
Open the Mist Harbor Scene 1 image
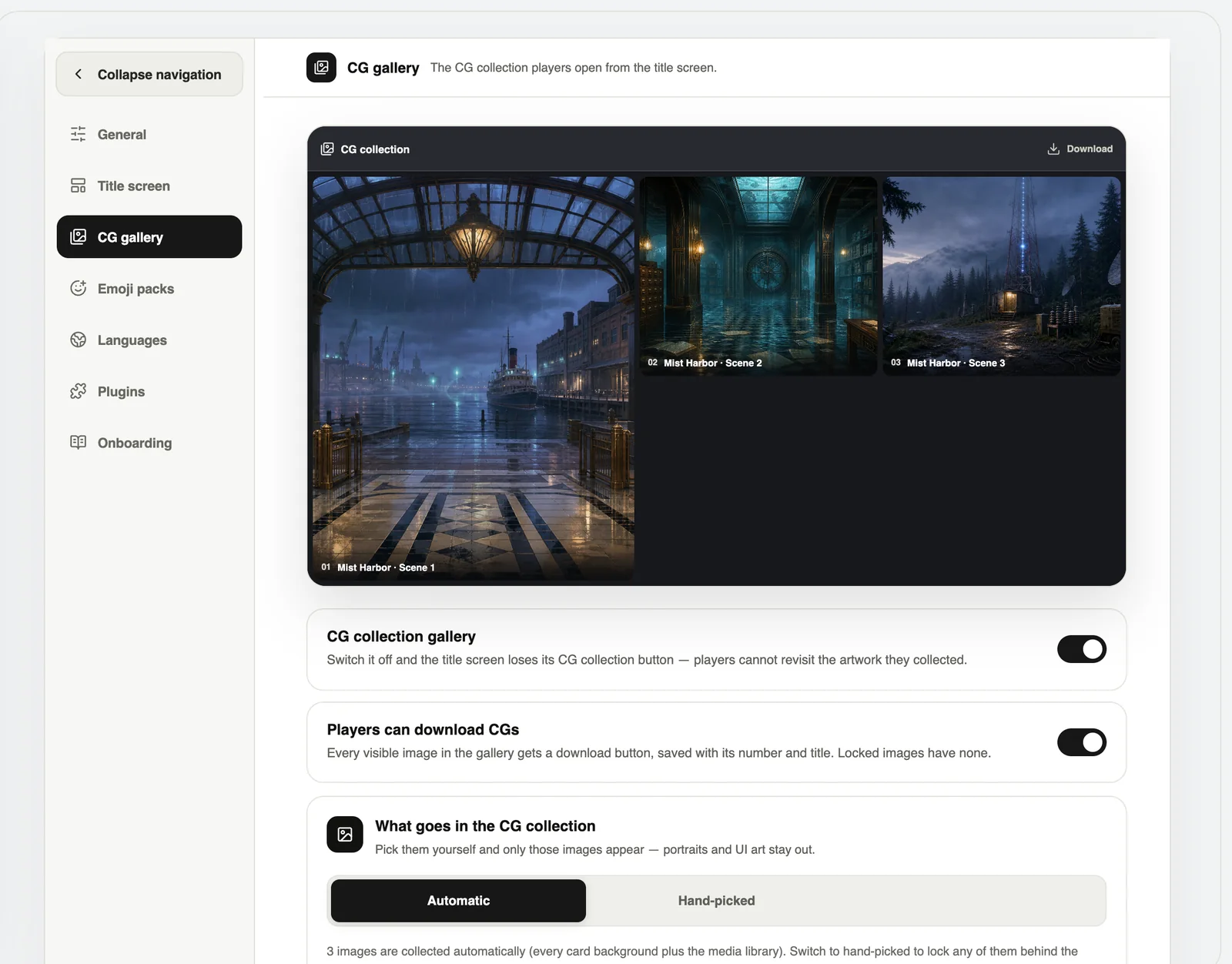click(474, 378)
